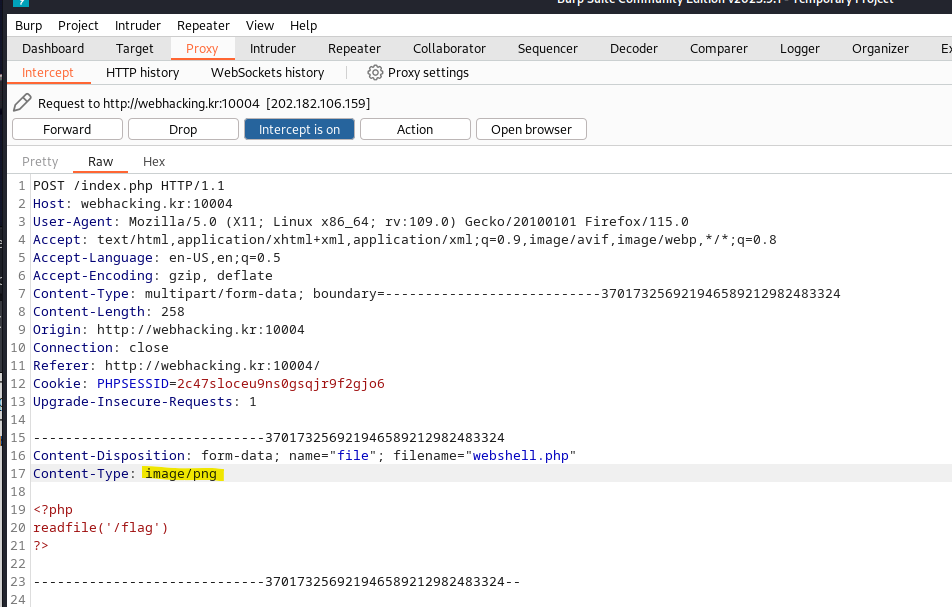
Task: Click the ?> closing PHP tag
Action: [41, 546]
